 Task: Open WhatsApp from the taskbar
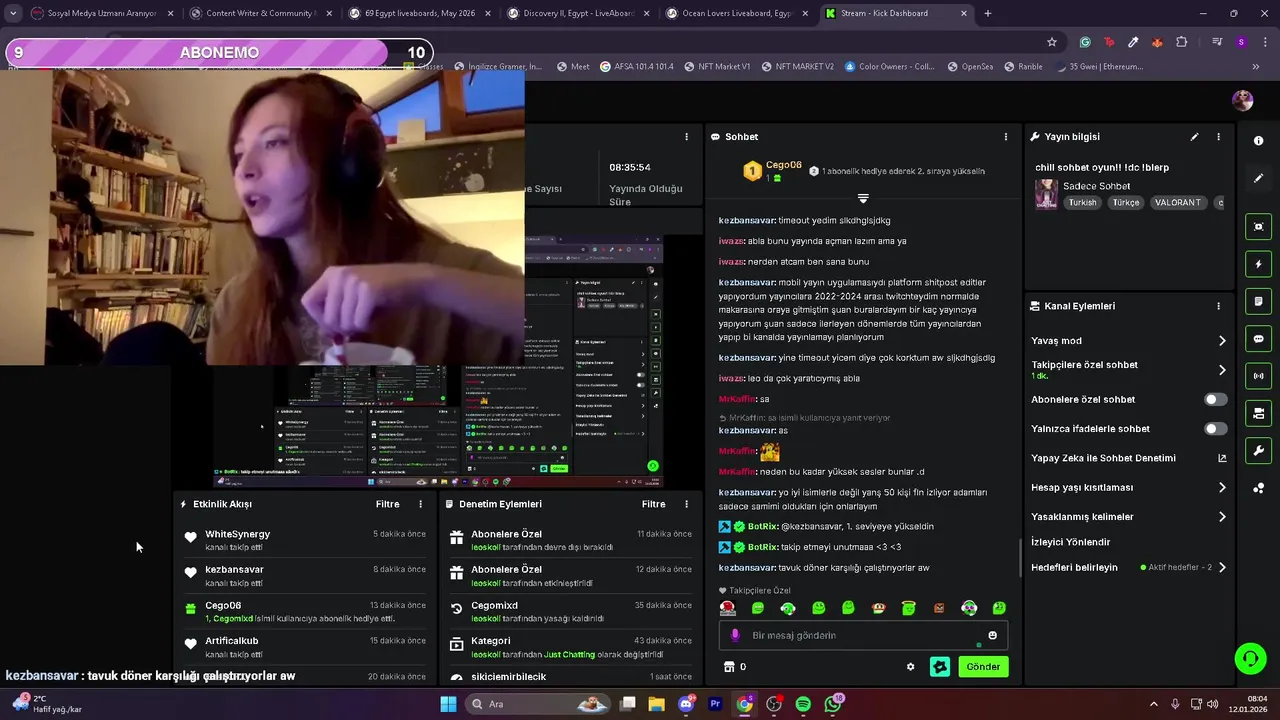coord(833,704)
